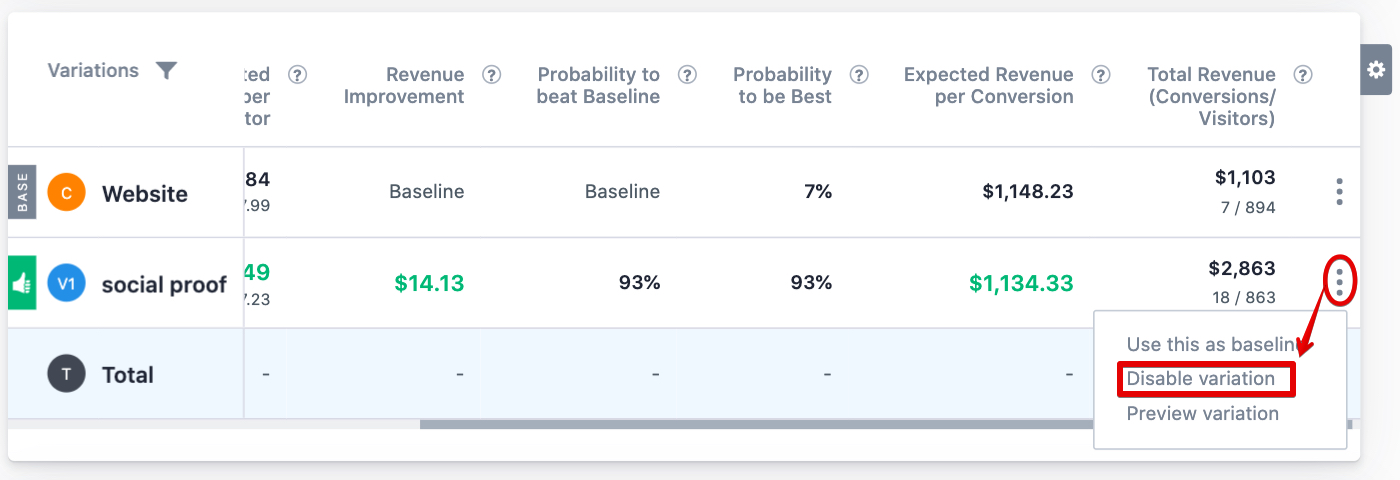Viewport: 1400px width, 480px height.
Task: Click the orange C Website avatar icon
Action: point(66,193)
